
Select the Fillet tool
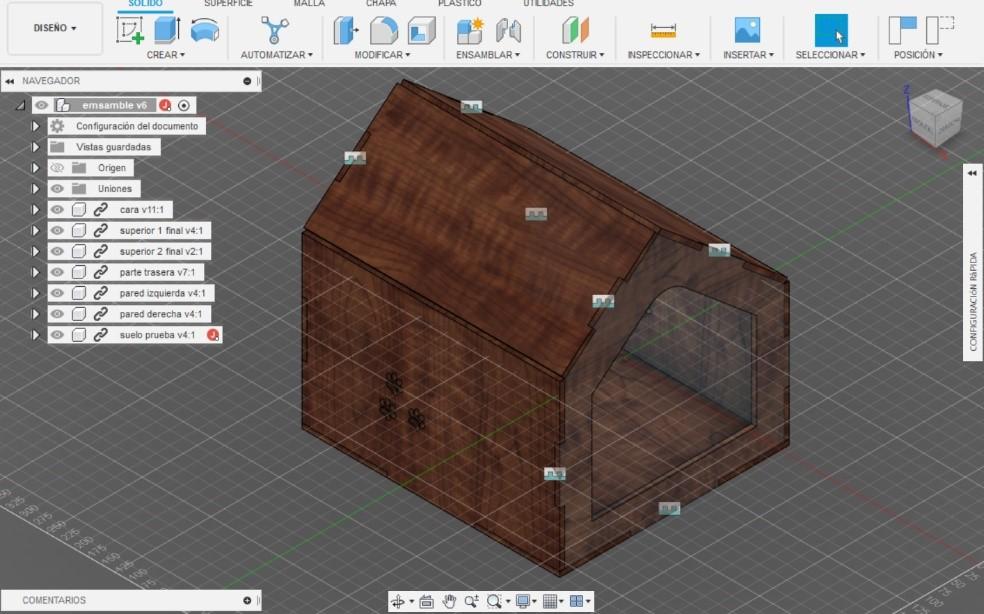coord(383,30)
